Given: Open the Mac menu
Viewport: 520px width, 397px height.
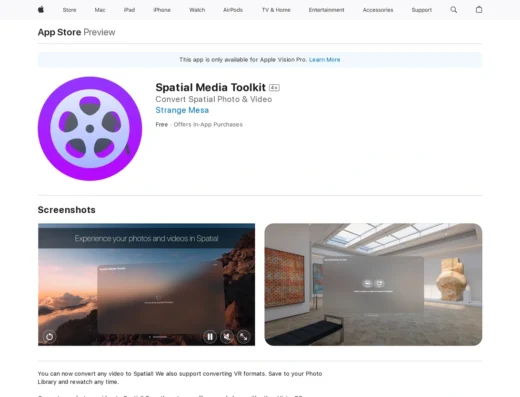Looking at the screenshot, I should pos(100,10).
